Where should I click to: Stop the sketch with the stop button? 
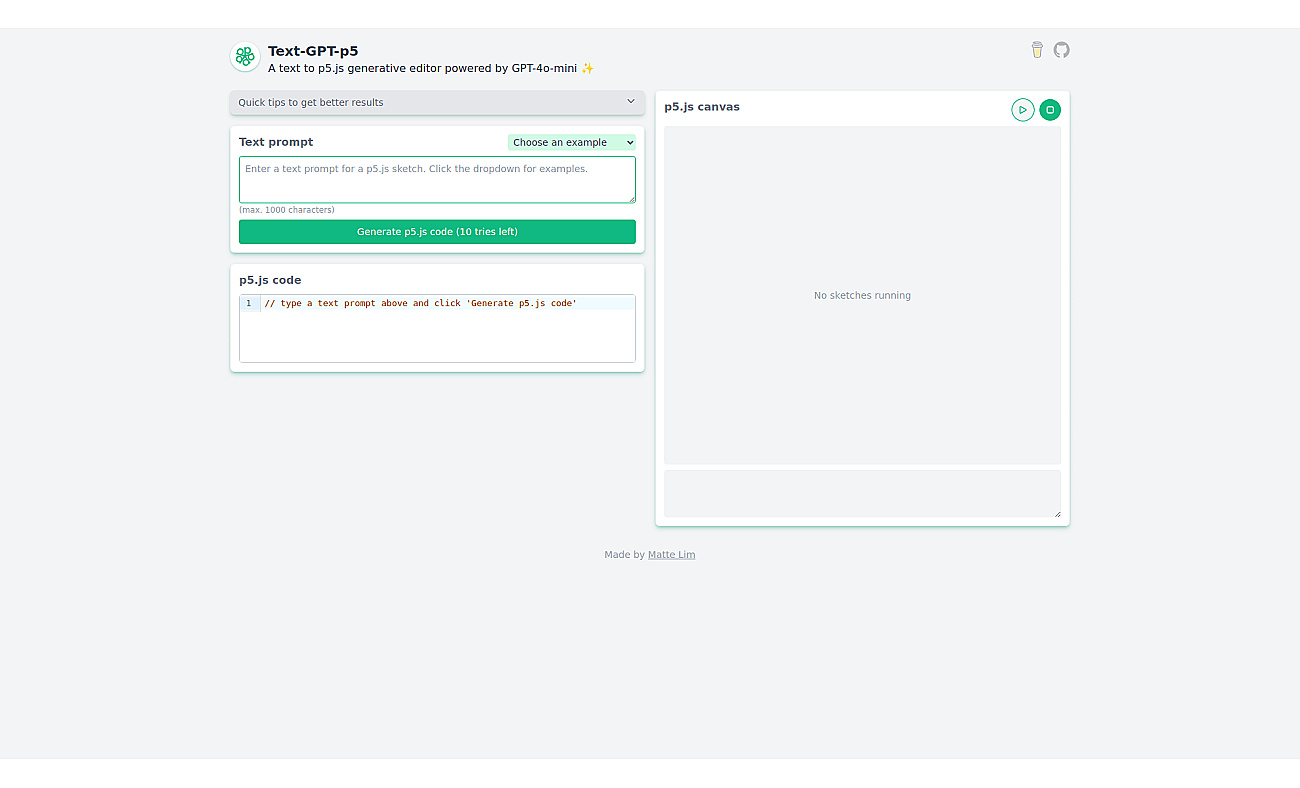point(1050,110)
